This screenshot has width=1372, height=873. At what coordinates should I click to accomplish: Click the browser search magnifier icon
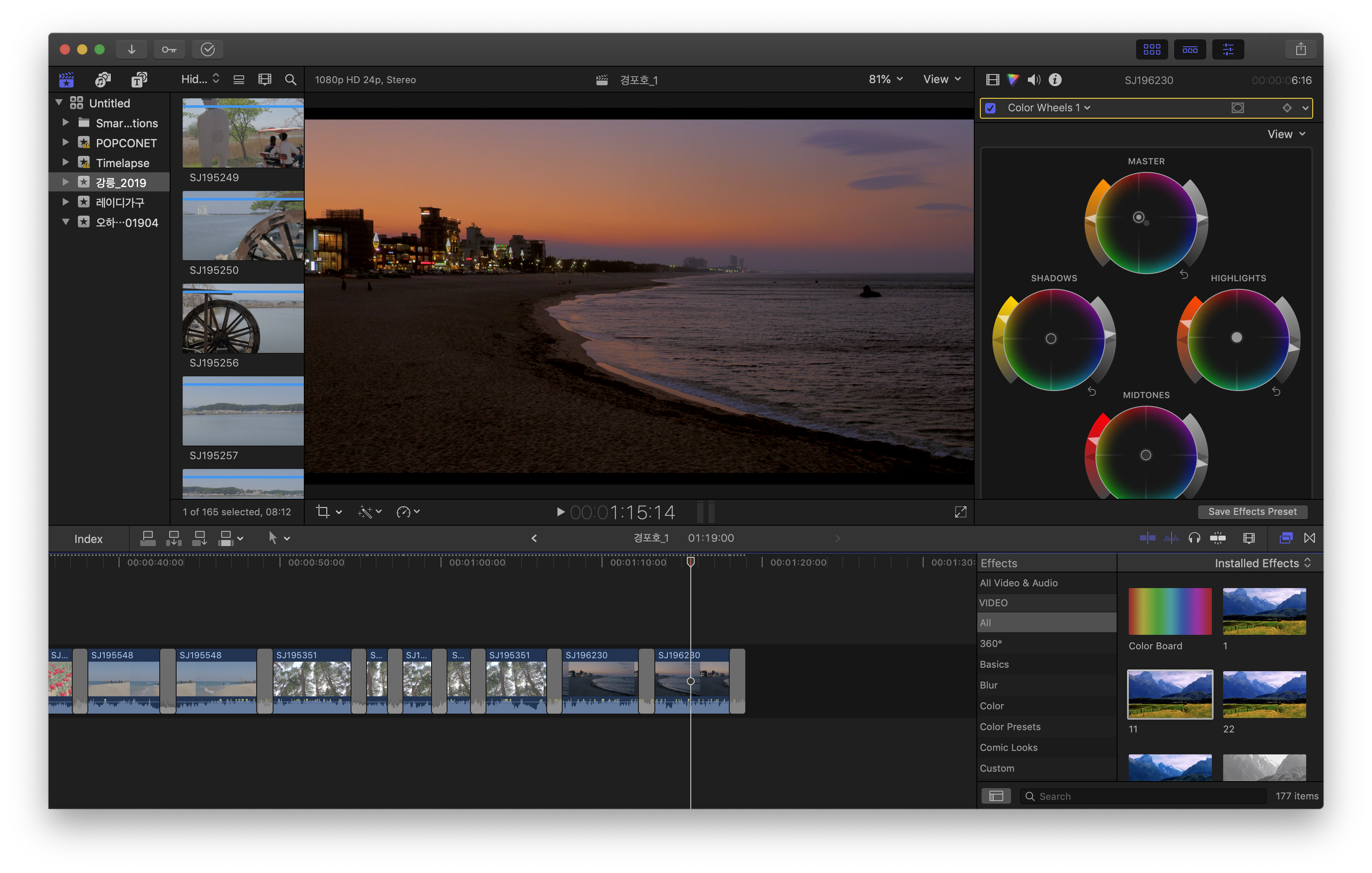tap(290, 80)
